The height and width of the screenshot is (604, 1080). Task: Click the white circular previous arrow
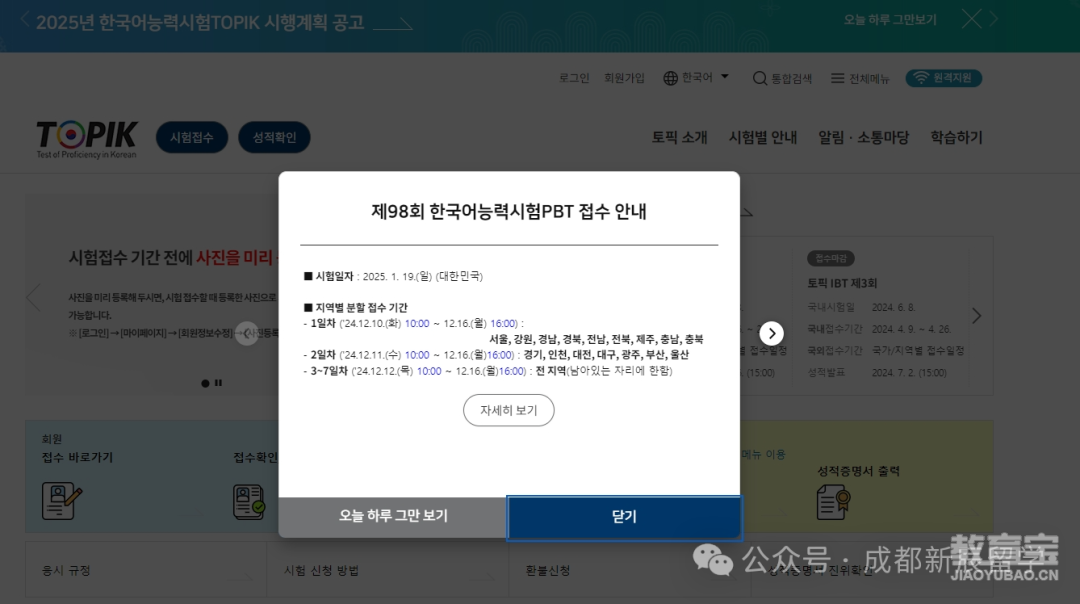tap(247, 333)
